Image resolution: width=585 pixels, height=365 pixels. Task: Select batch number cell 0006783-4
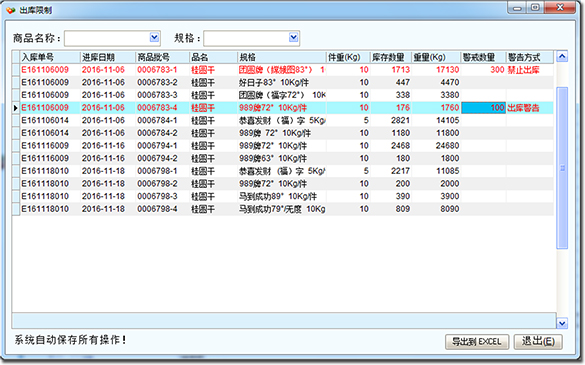(x=162, y=108)
